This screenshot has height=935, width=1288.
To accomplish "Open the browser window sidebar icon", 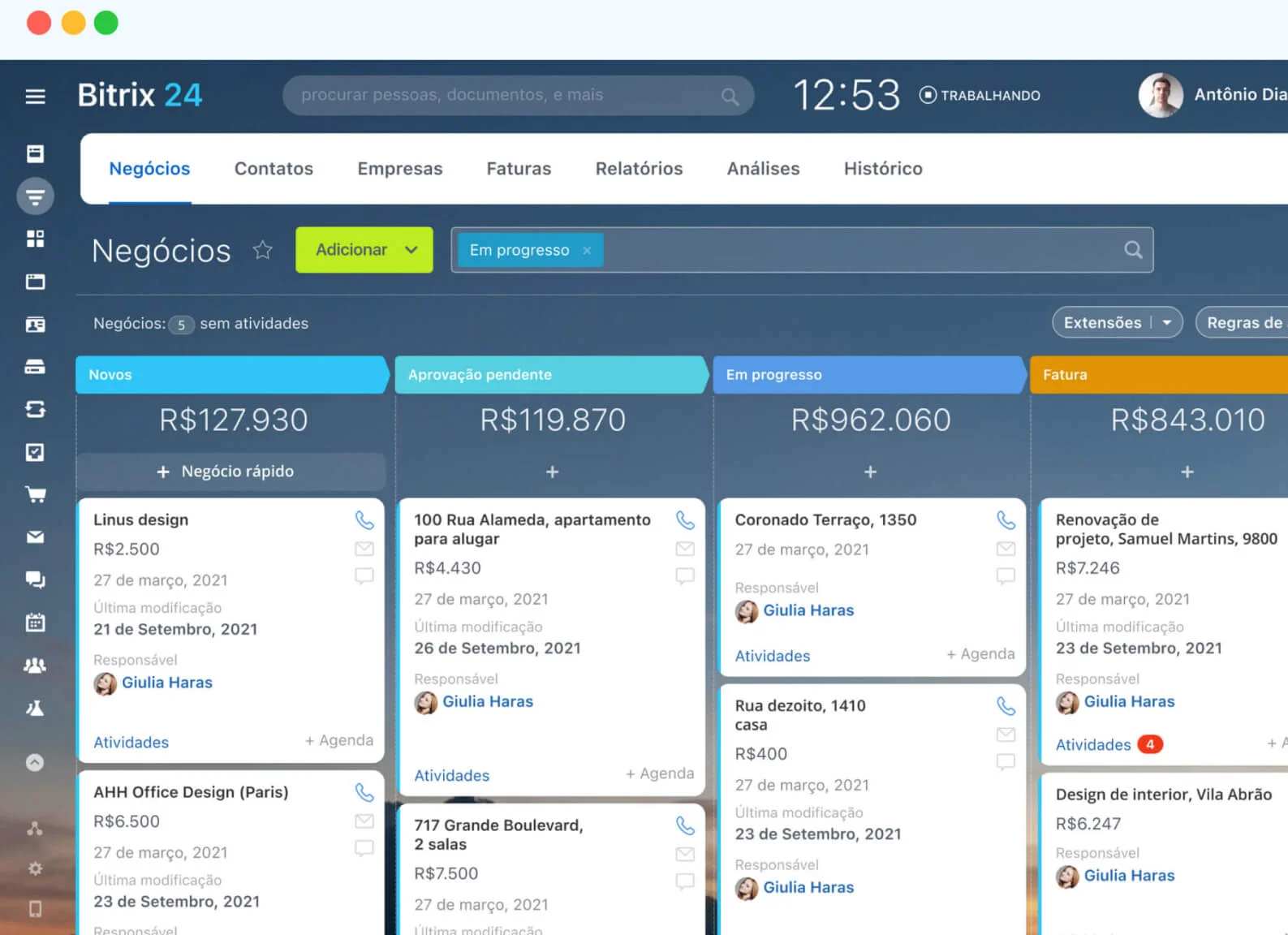I will pyautogui.click(x=35, y=282).
